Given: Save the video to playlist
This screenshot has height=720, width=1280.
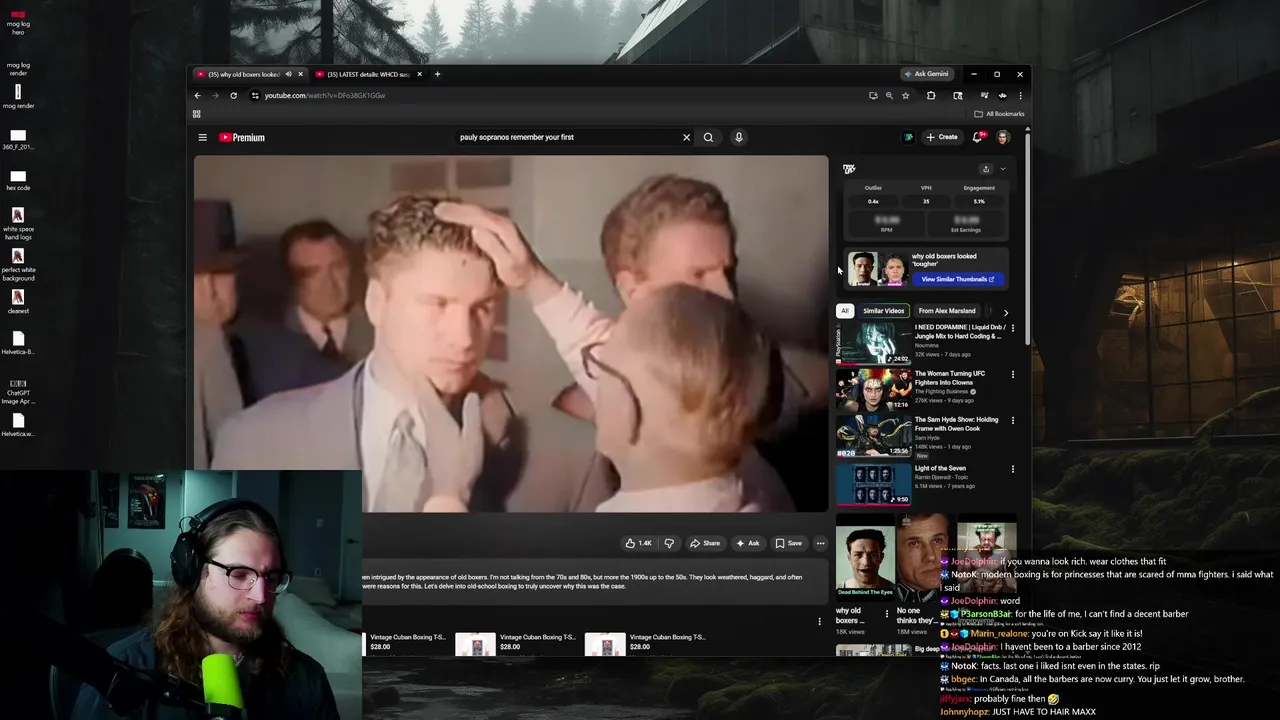Looking at the screenshot, I should pos(788,543).
